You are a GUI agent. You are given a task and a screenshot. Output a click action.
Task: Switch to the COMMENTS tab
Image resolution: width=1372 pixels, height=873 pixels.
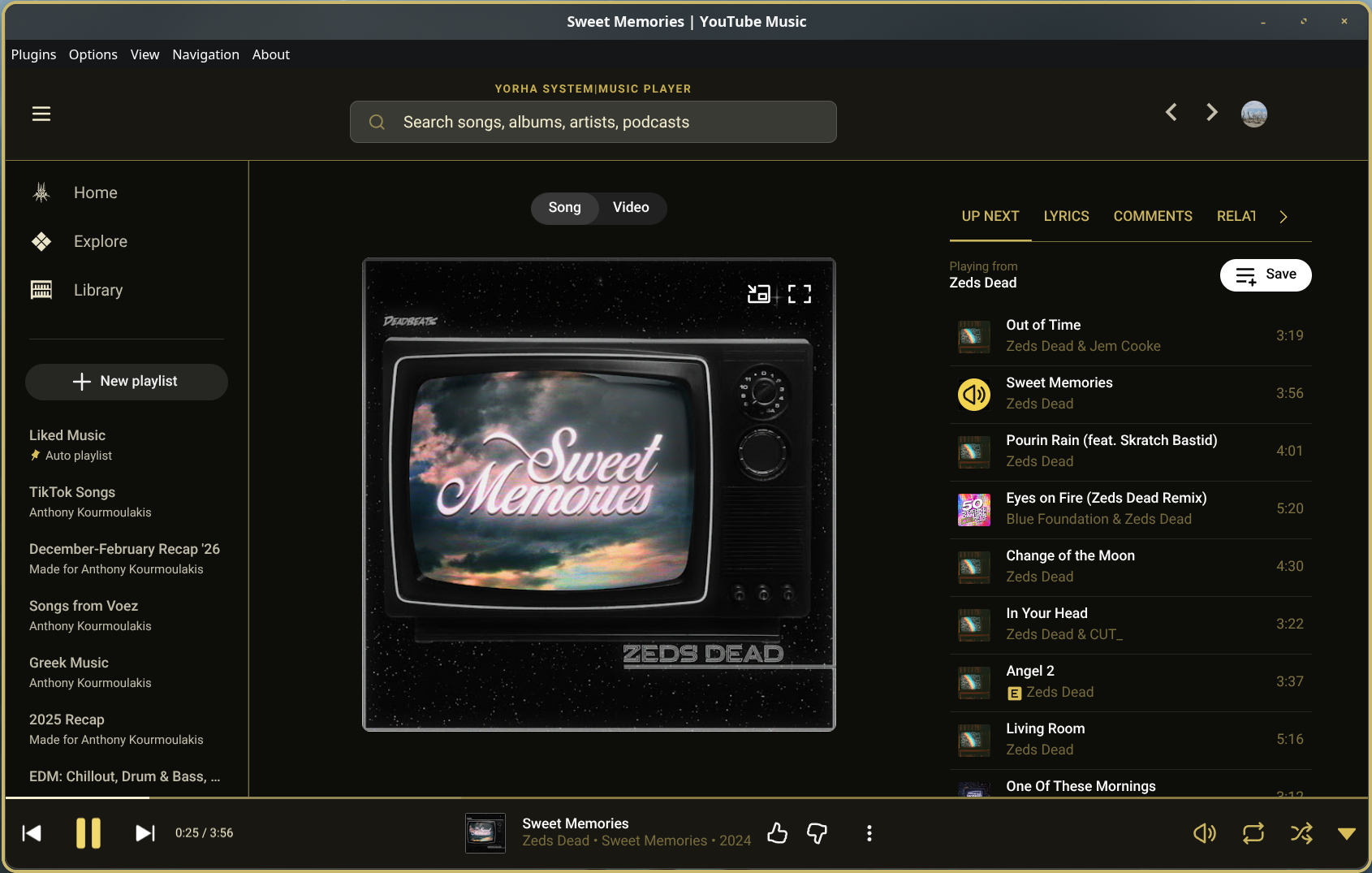coord(1153,217)
